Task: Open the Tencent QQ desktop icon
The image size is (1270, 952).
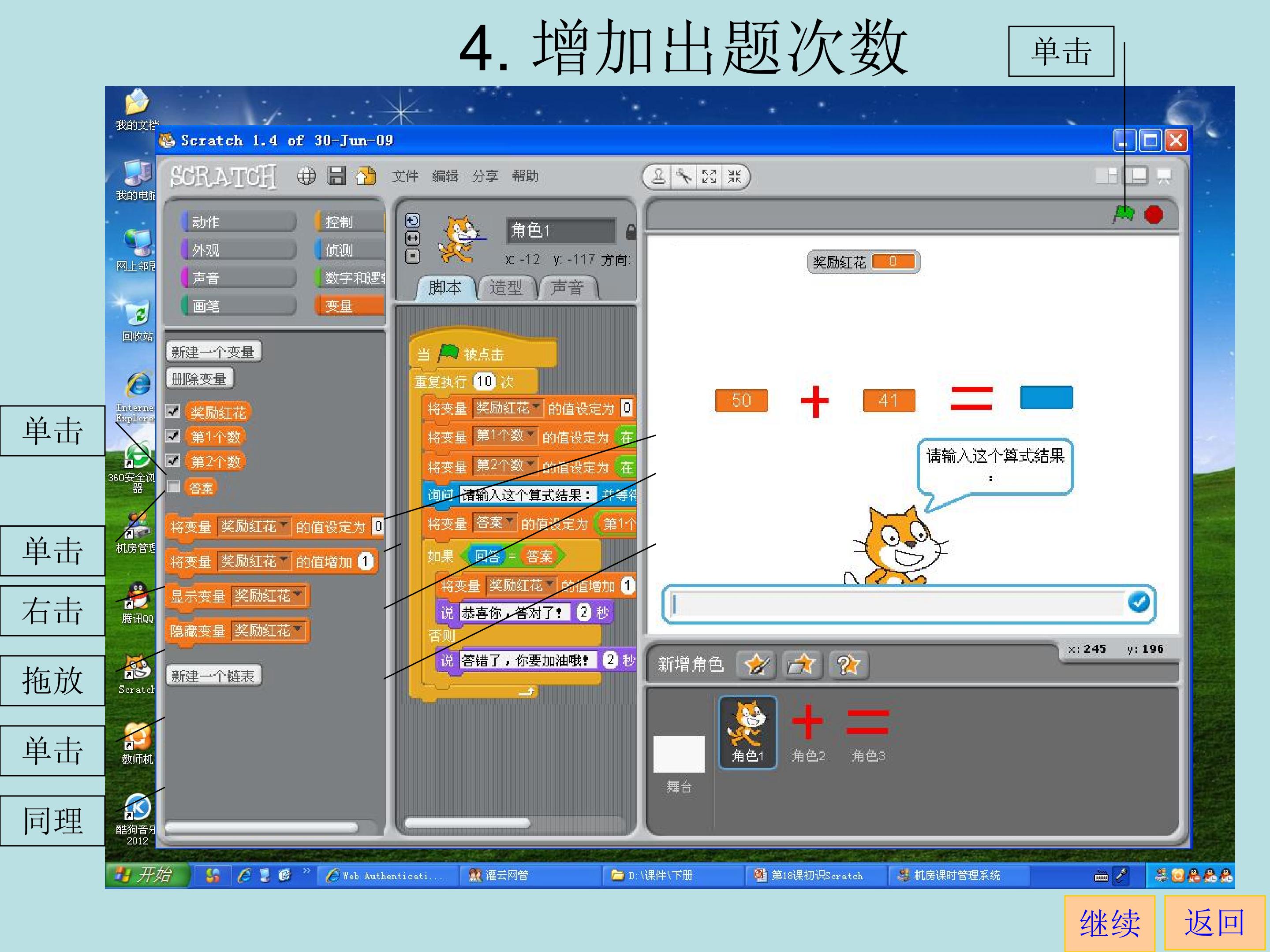Action: 136,602
